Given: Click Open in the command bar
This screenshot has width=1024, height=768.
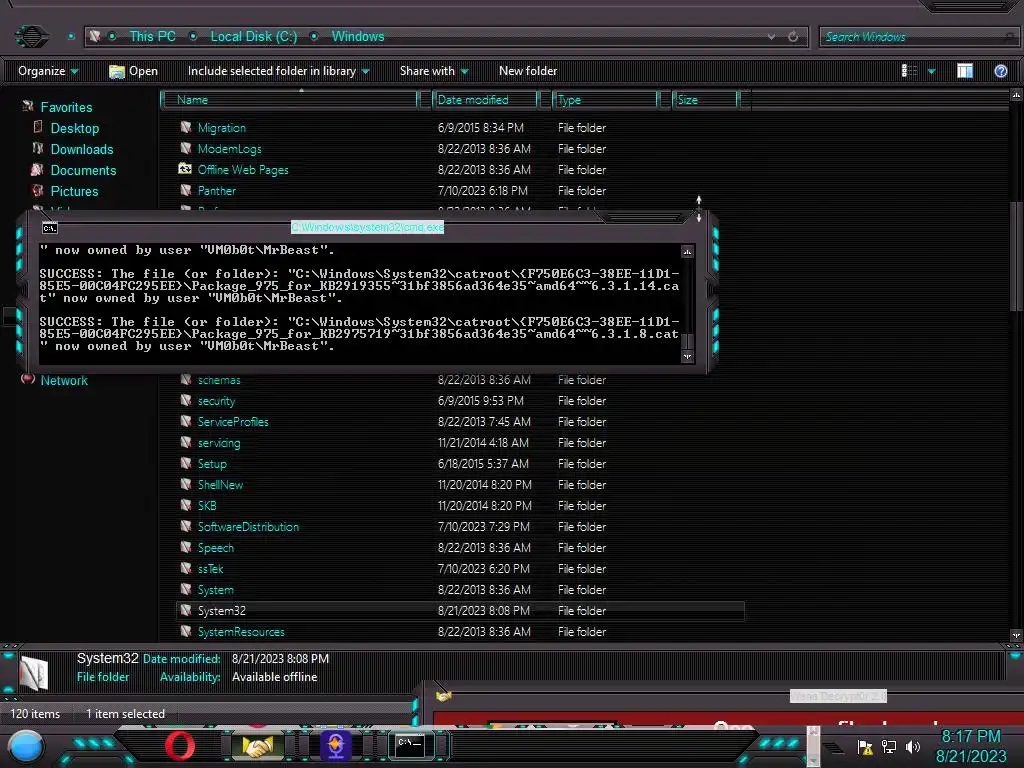Looking at the screenshot, I should pos(133,71).
